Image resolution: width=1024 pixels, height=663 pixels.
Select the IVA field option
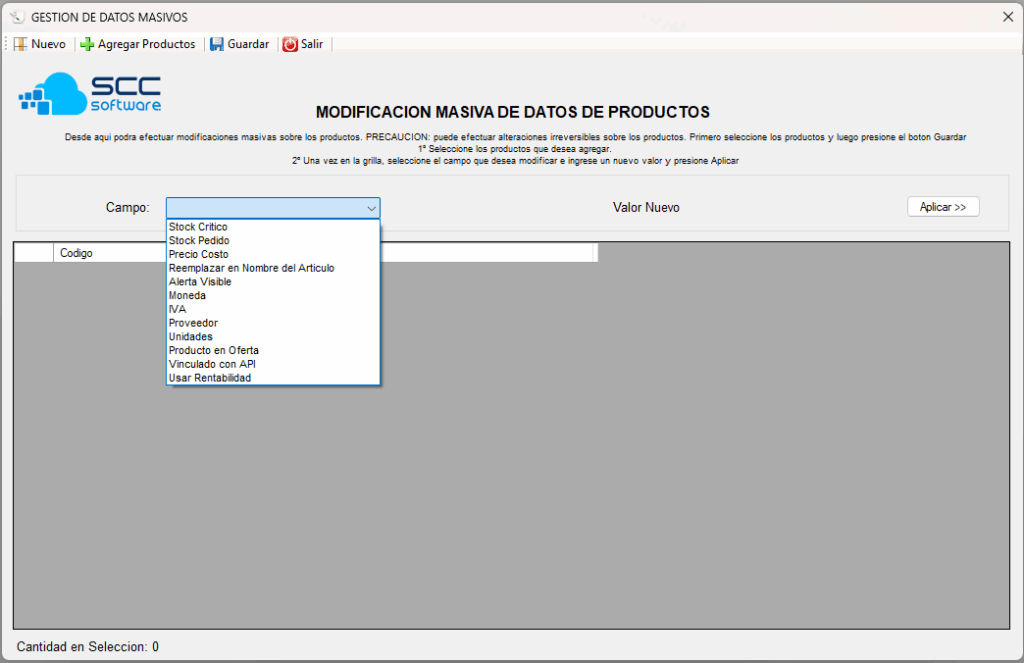177,310
